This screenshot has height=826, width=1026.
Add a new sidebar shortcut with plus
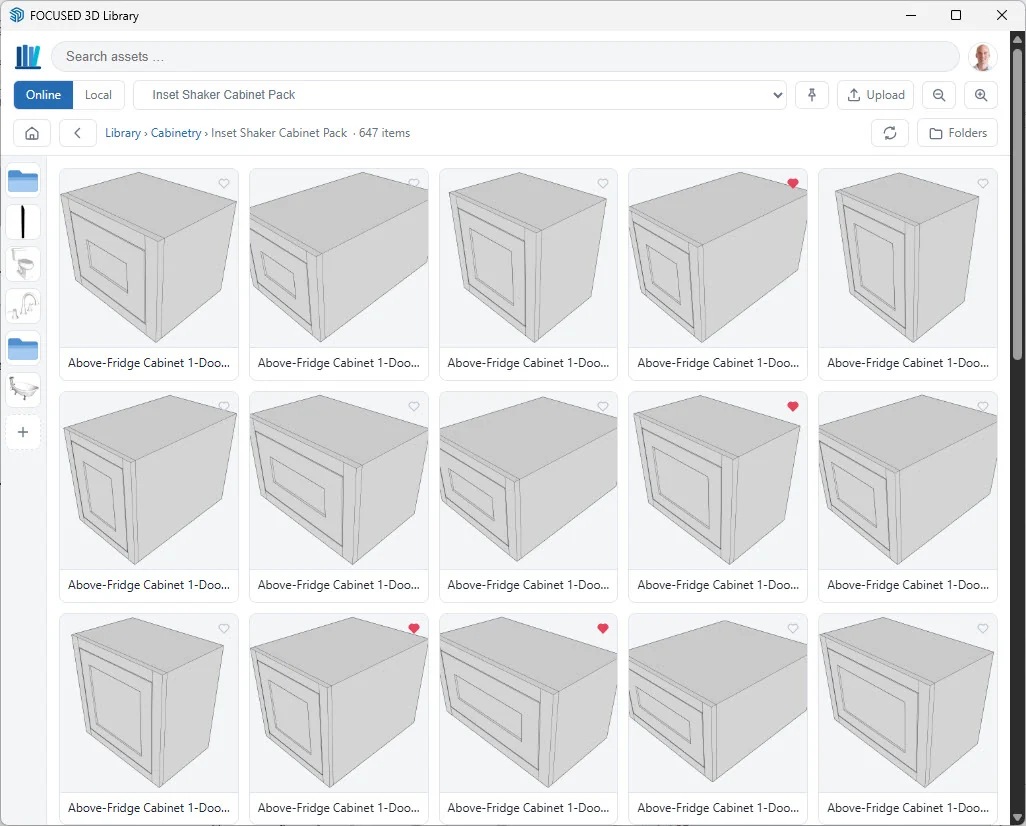[x=23, y=432]
